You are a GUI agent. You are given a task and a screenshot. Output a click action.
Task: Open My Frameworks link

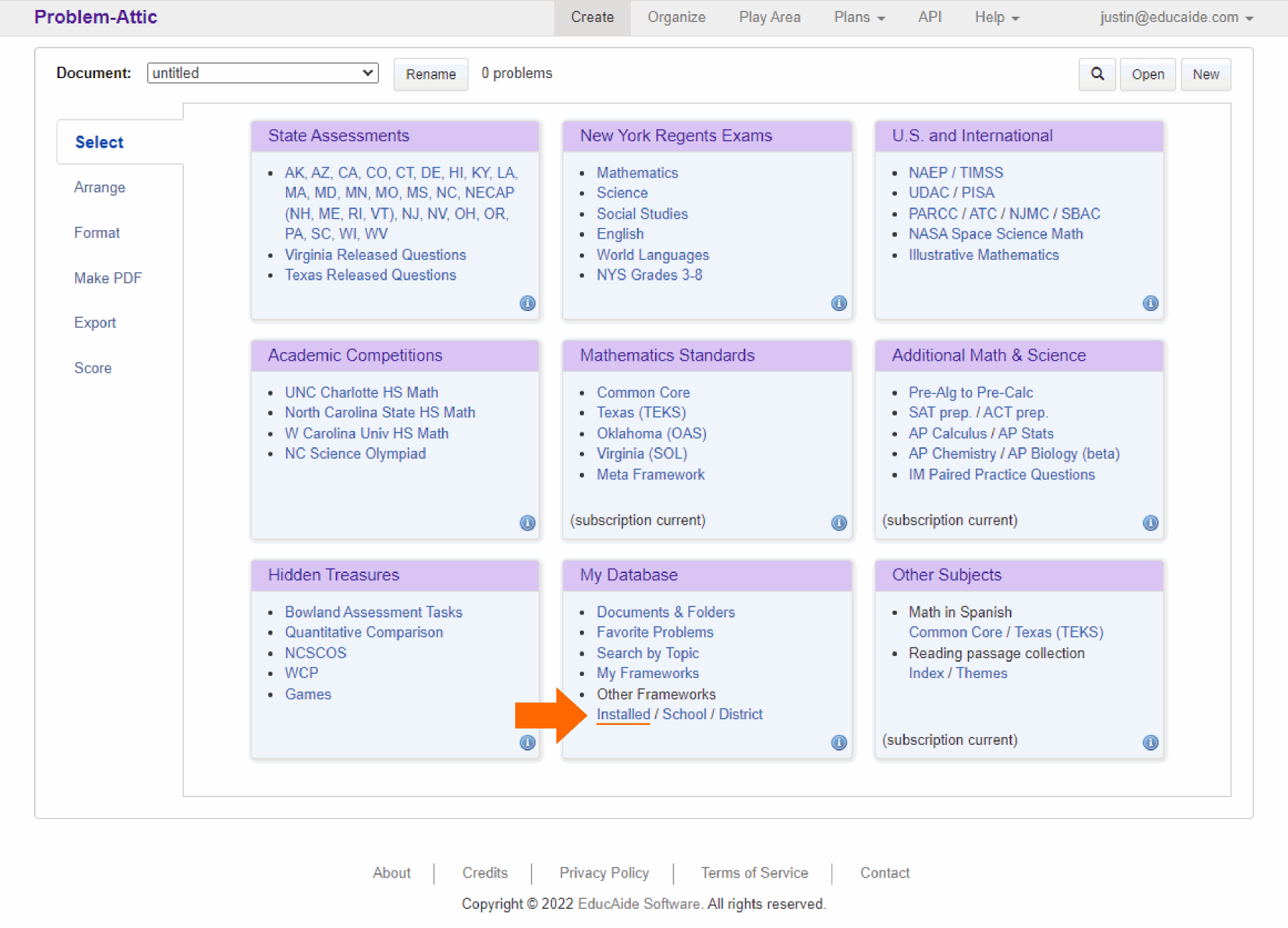tap(647, 674)
